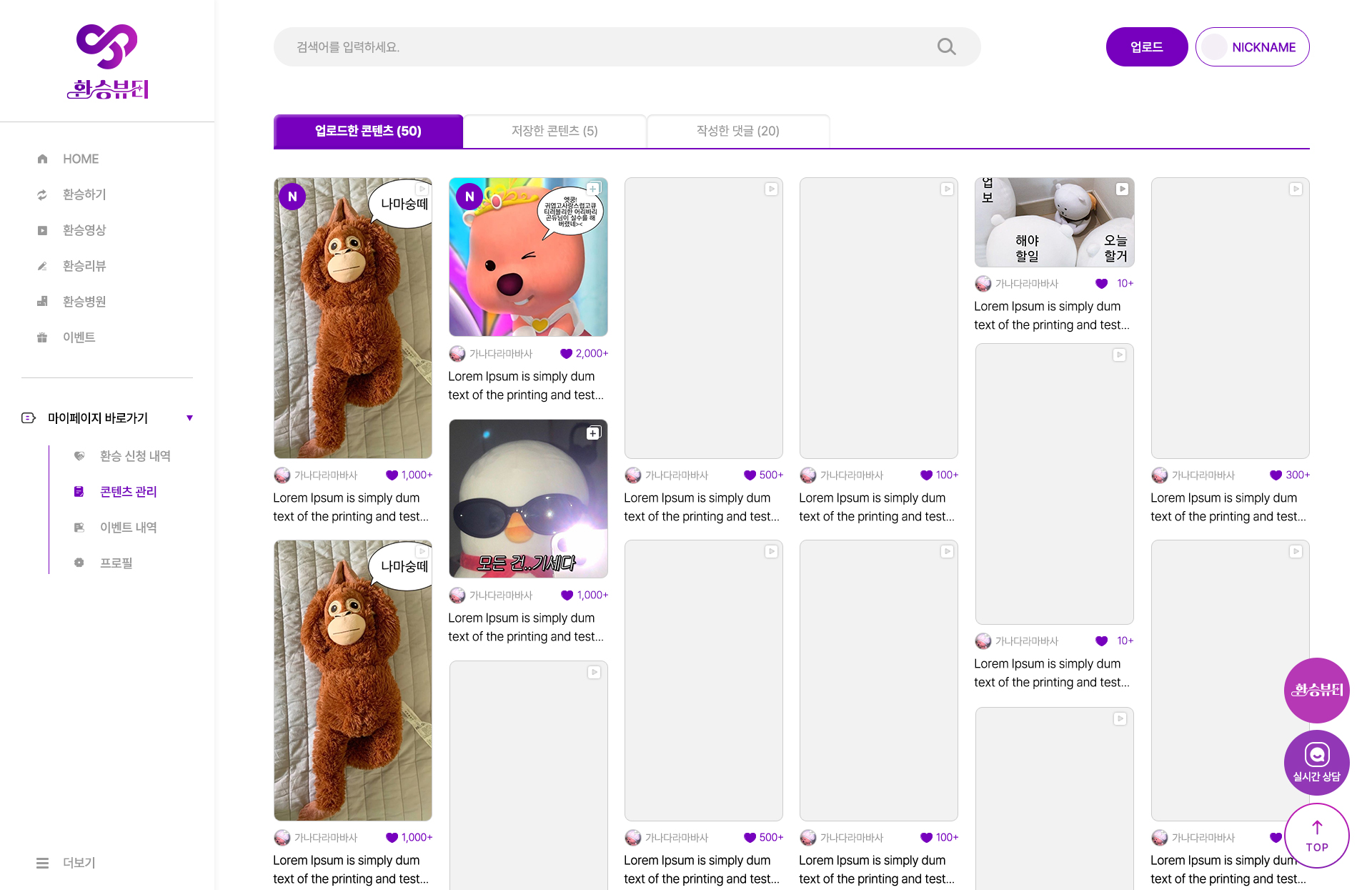
Task: Expand the 더보기 hamburger menu
Action: [x=43, y=863]
